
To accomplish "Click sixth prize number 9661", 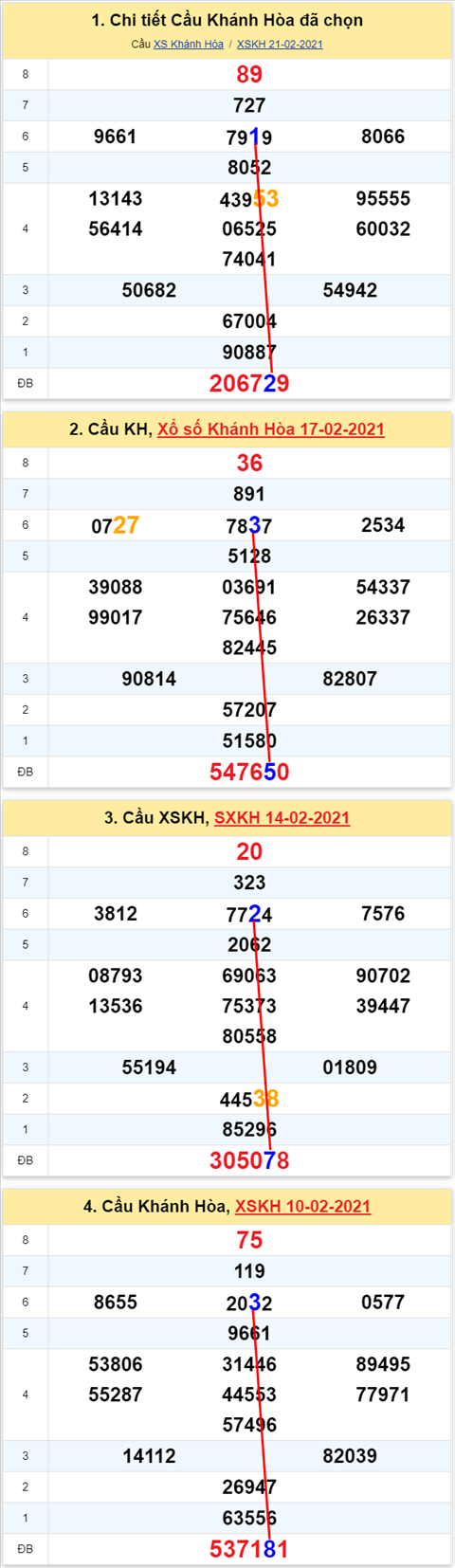I will (116, 137).
